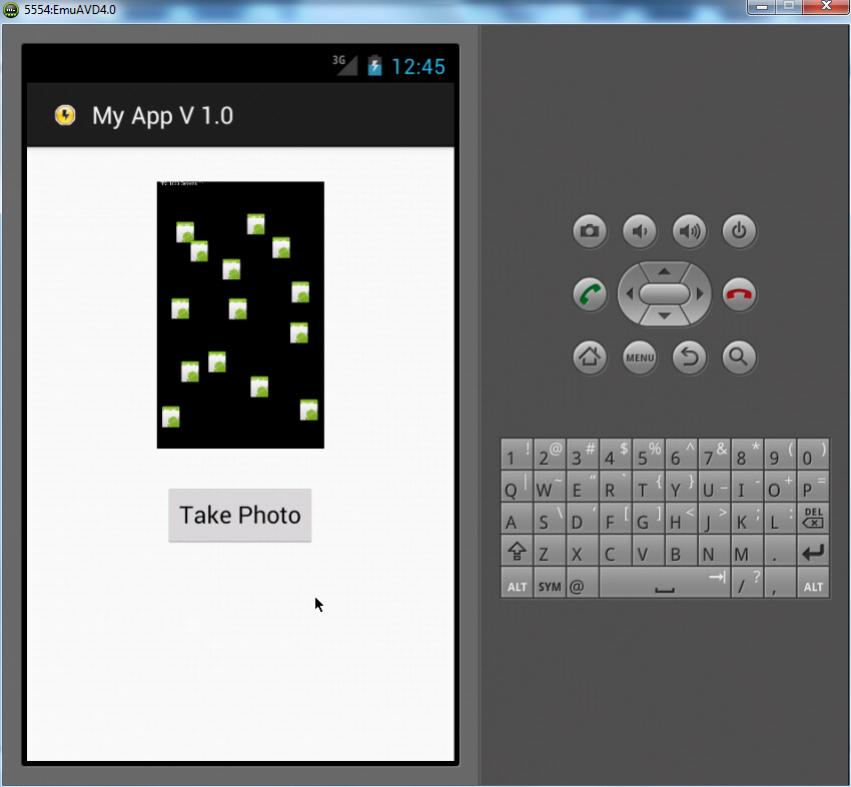
Task: Click the spacebar key
Action: click(x=665, y=583)
